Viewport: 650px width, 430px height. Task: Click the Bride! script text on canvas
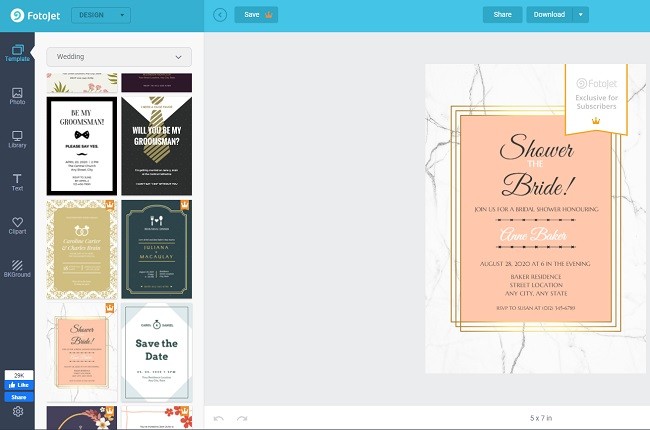point(538,185)
